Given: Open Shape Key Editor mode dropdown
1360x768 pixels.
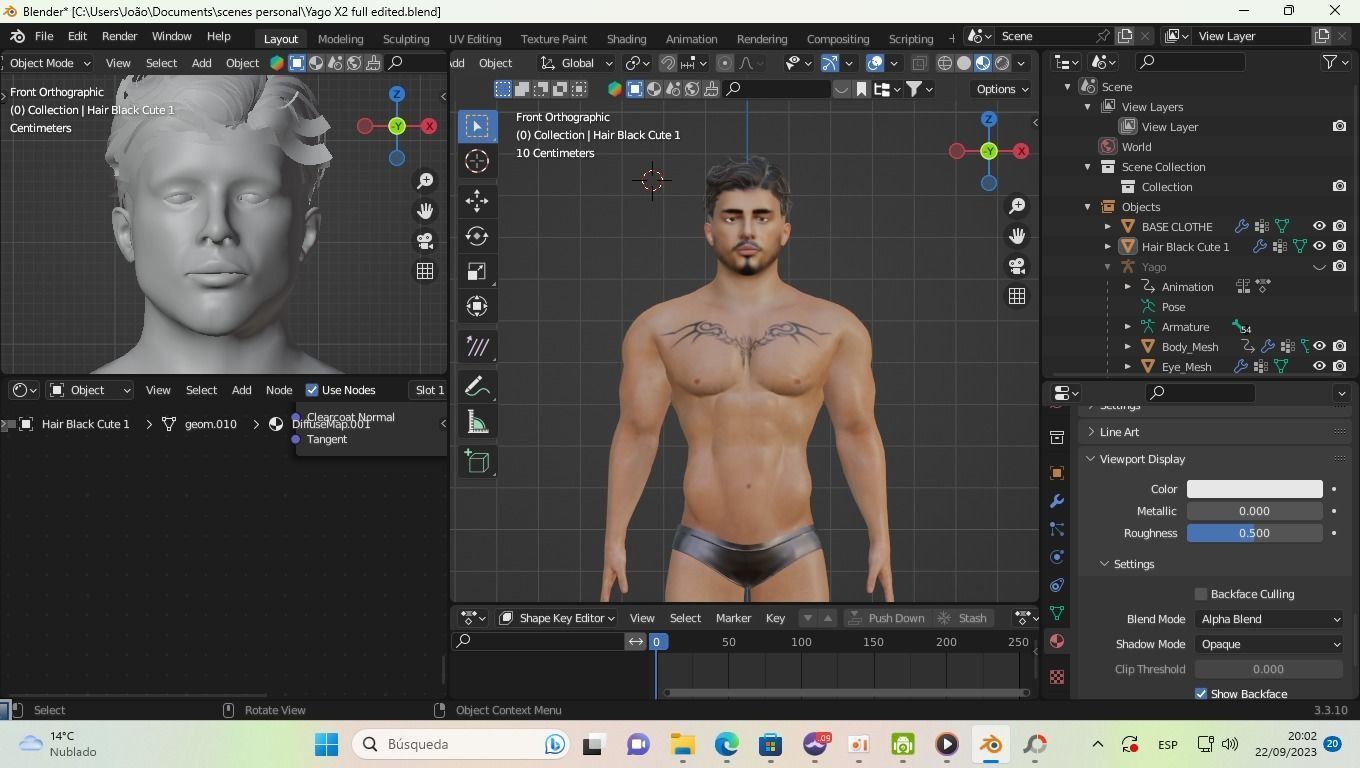Looking at the screenshot, I should (557, 618).
